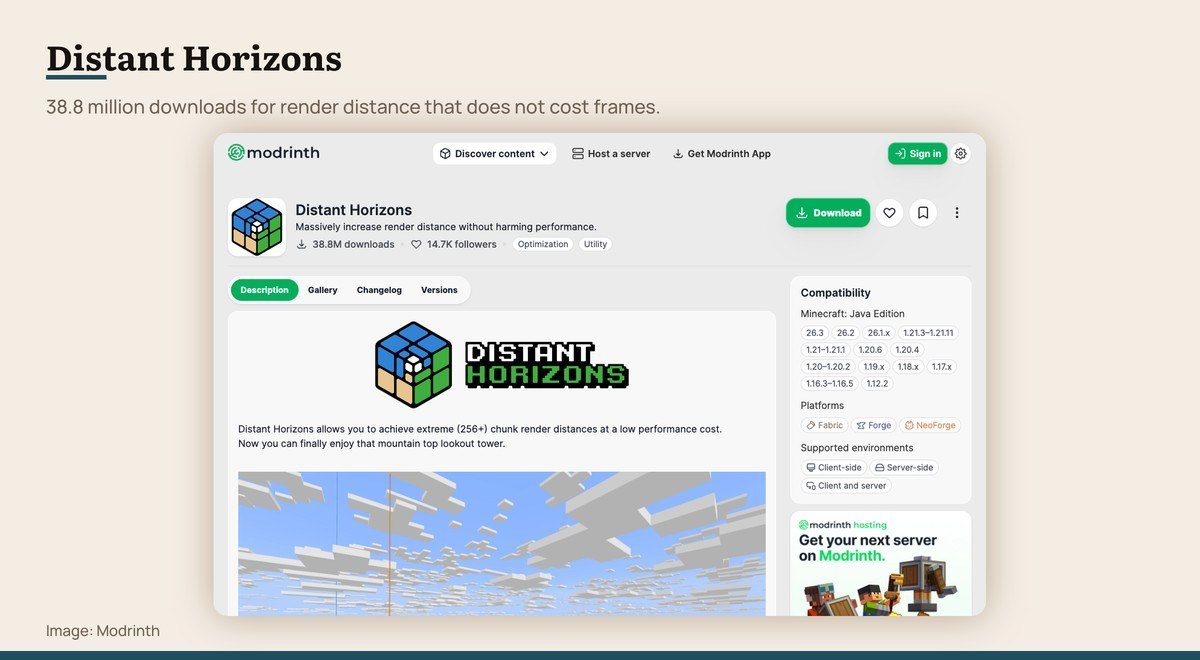Click the Client-side environment tag
Viewport: 1200px width, 660px height.
point(834,468)
